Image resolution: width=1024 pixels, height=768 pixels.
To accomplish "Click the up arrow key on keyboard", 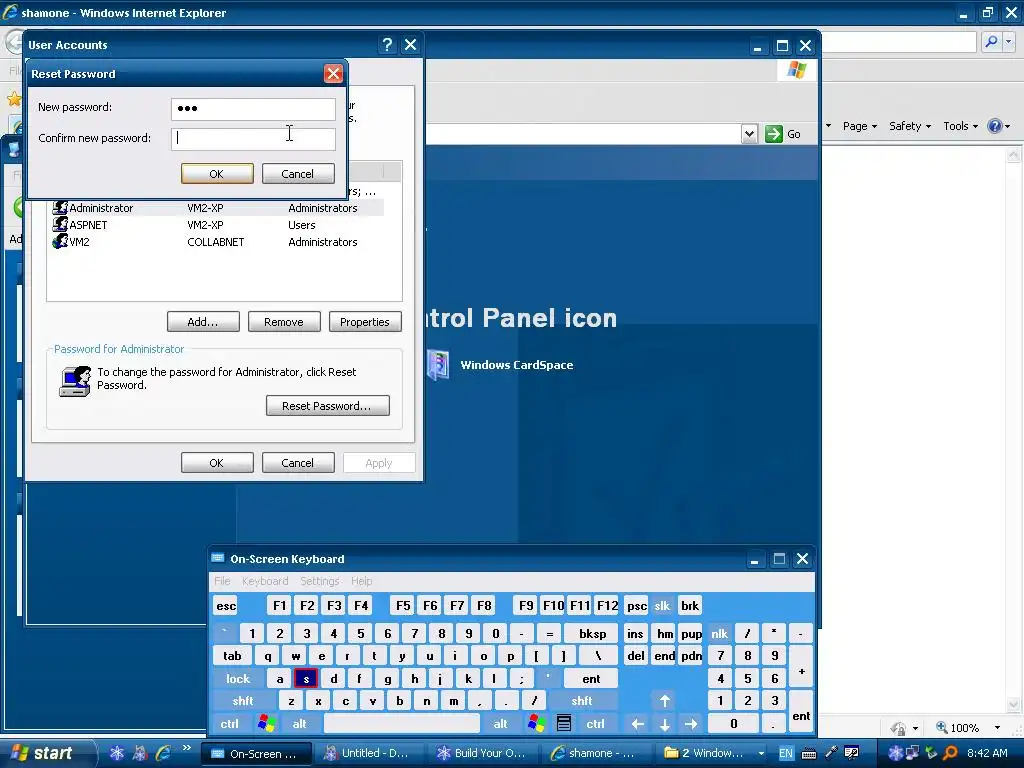I will (665, 701).
